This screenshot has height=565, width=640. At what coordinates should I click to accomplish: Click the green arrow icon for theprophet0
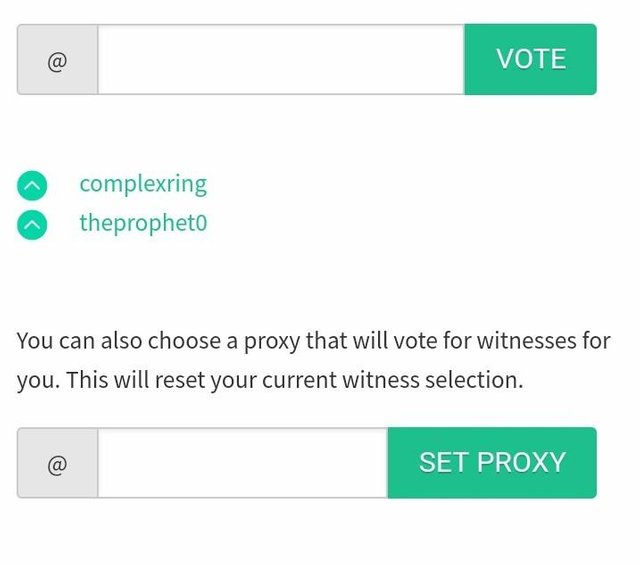32,225
